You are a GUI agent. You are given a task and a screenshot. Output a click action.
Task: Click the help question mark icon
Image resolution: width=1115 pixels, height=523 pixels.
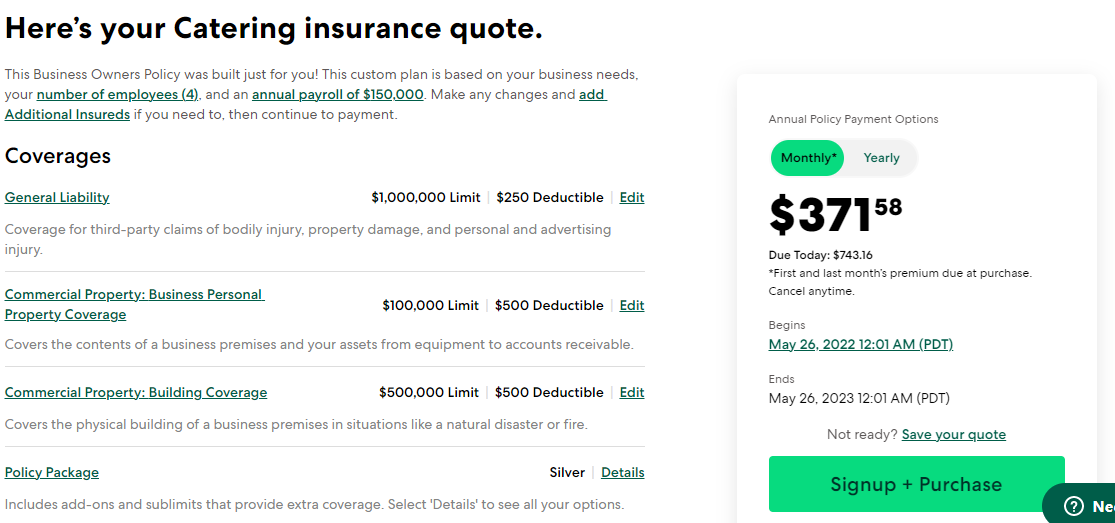point(1074,505)
